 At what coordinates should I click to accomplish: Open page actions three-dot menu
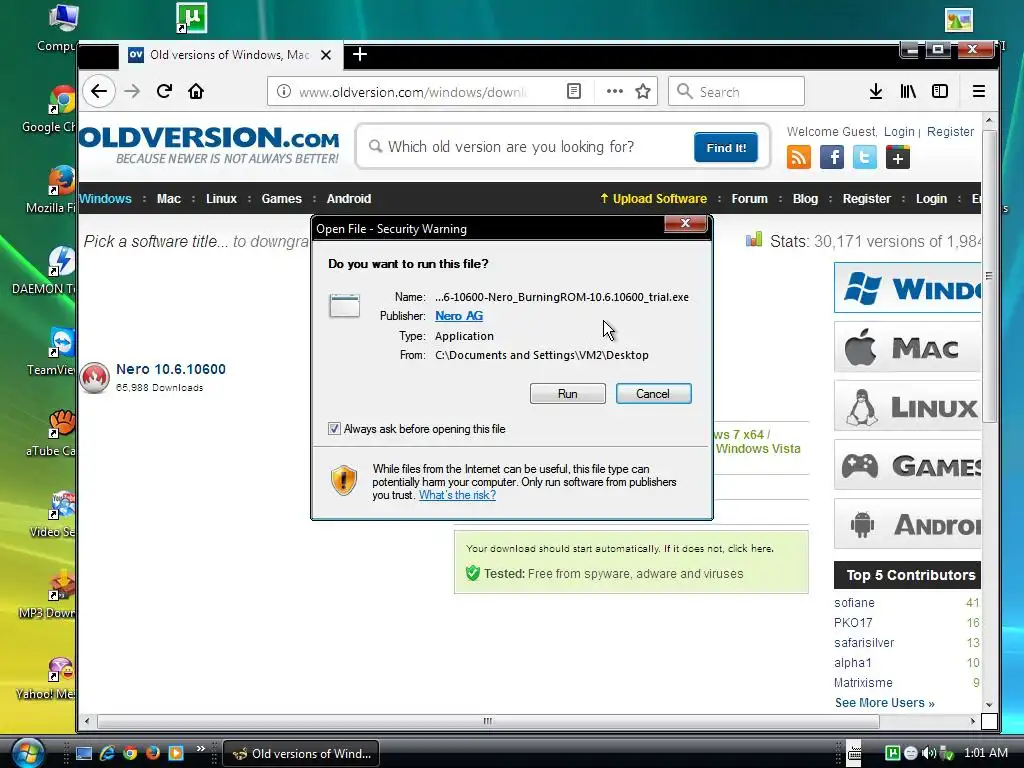click(615, 91)
